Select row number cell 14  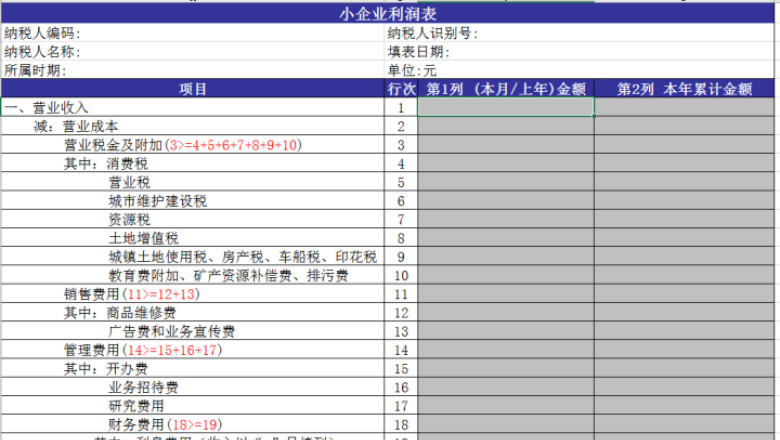401,350
